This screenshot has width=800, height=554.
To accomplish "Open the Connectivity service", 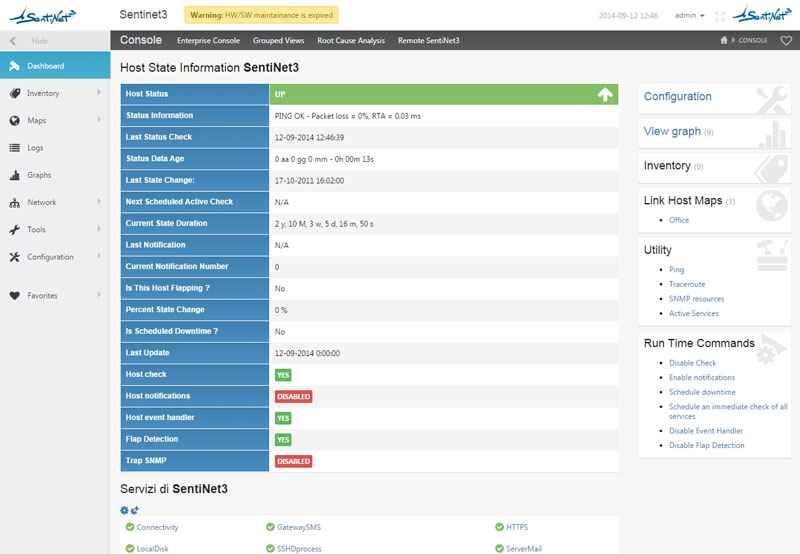I will click(x=157, y=527).
